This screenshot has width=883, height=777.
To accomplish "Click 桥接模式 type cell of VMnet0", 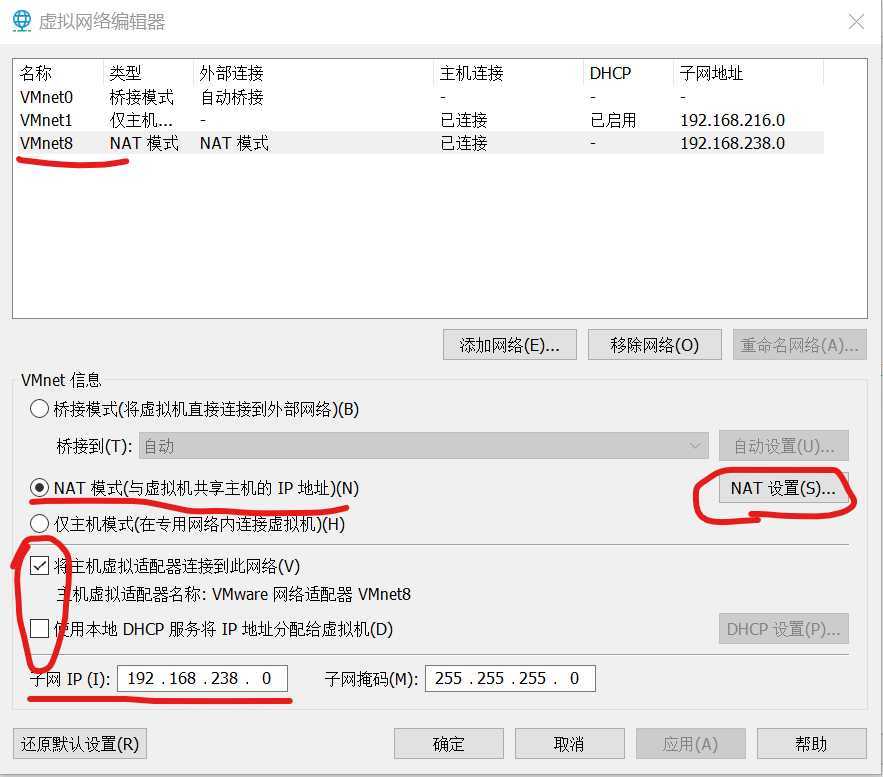I will pos(141,97).
